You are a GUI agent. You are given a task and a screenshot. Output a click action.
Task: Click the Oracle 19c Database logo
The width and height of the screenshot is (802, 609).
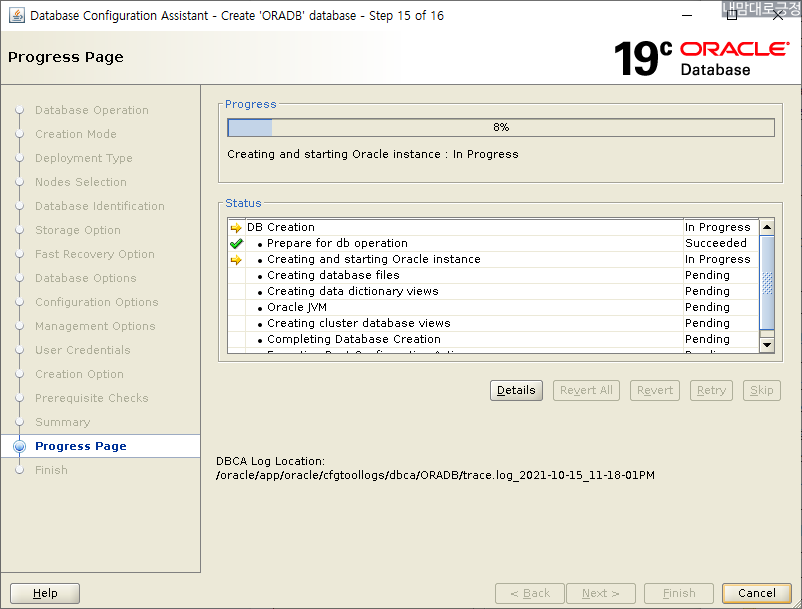click(x=702, y=58)
